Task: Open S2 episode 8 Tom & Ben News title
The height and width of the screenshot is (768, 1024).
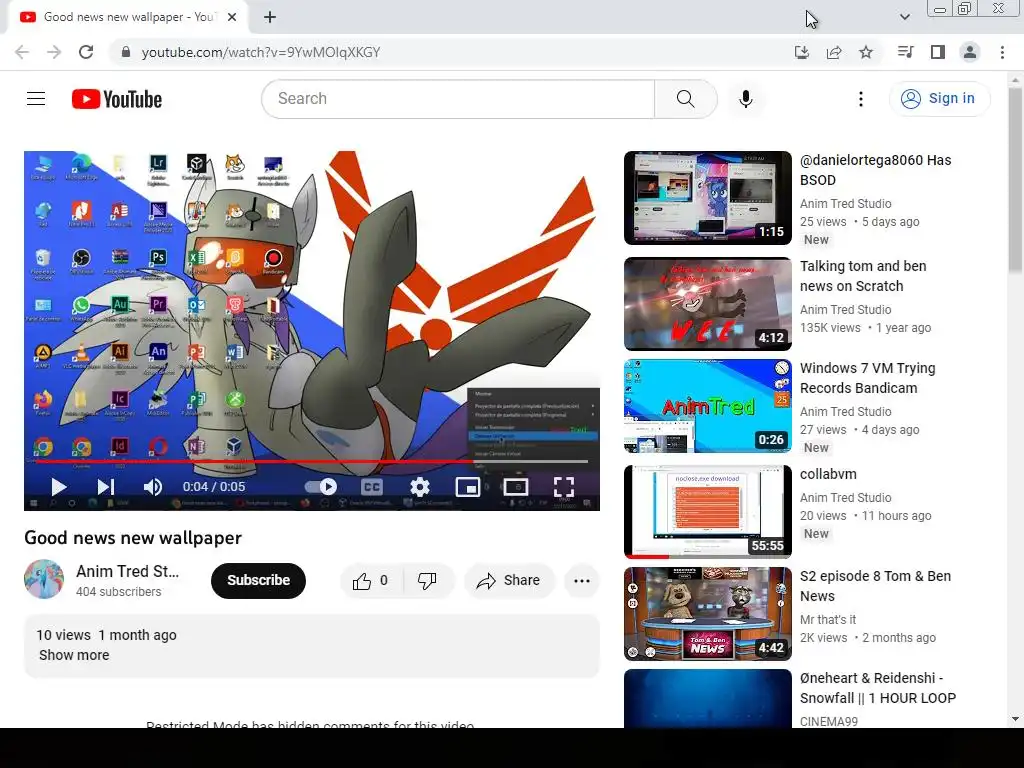Action: click(x=875, y=586)
